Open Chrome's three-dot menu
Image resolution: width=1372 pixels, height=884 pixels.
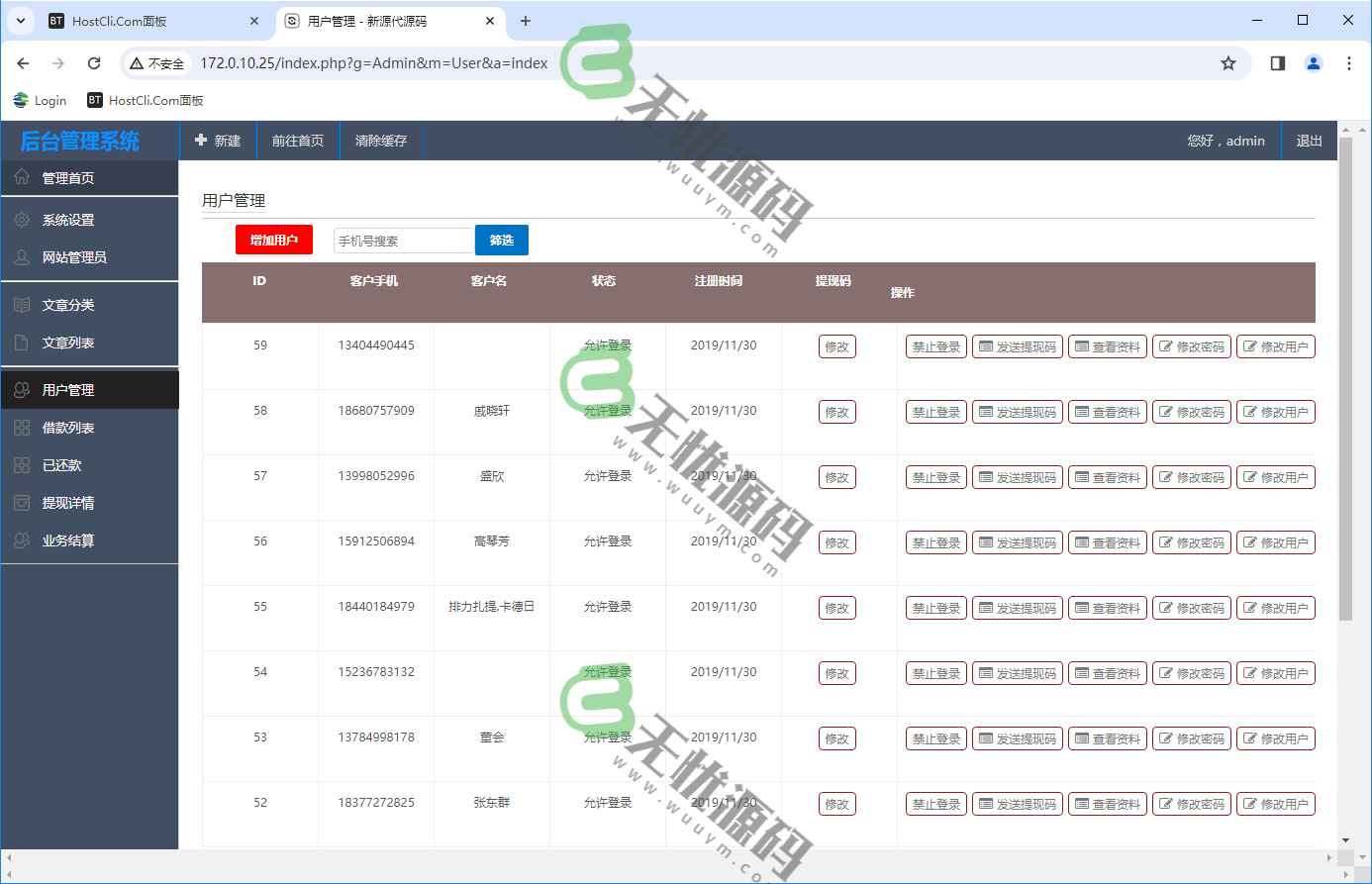(1348, 63)
